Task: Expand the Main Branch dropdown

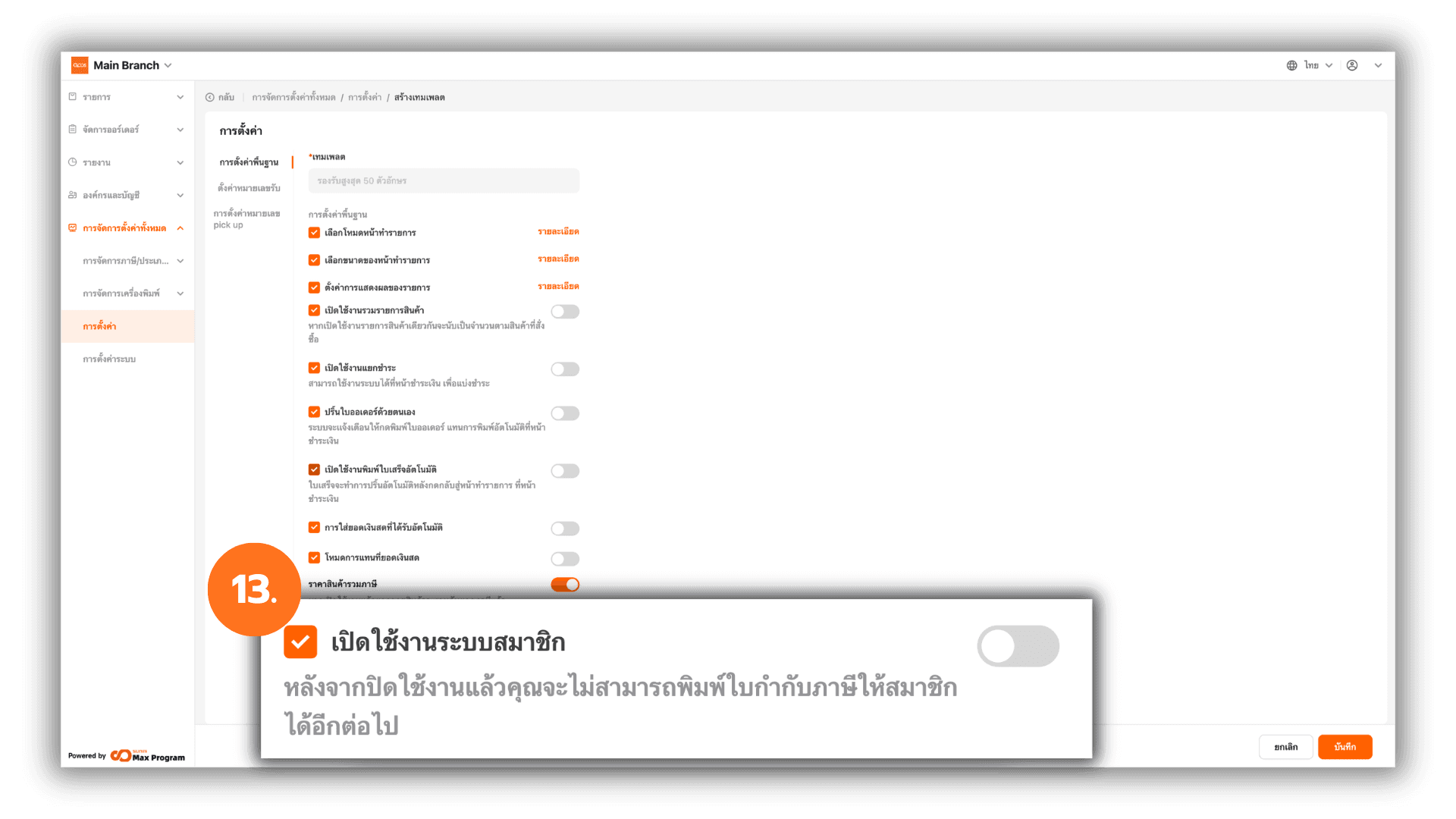Action: (168, 65)
